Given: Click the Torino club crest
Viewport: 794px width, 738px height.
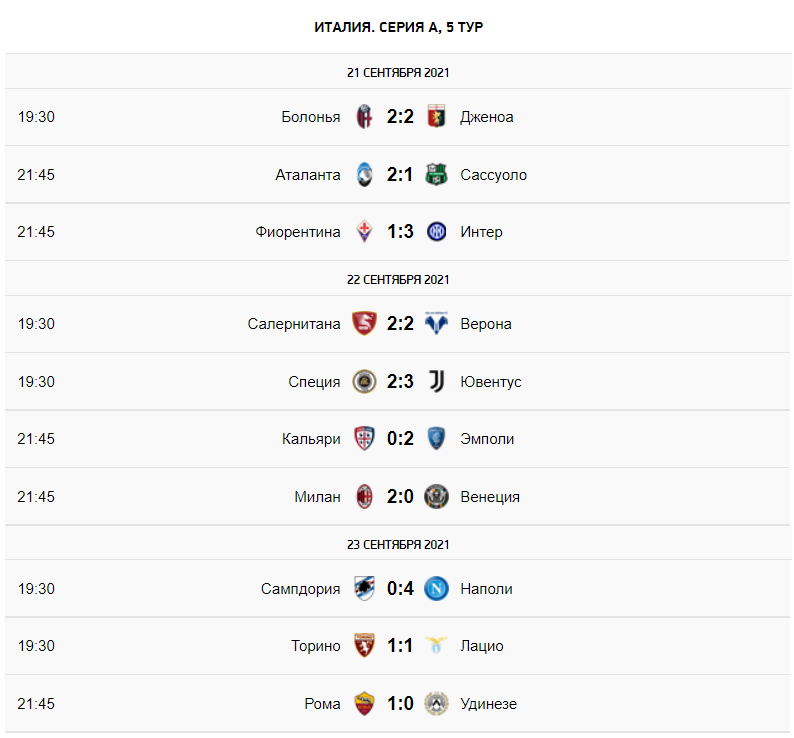Looking at the screenshot, I should coord(364,645).
